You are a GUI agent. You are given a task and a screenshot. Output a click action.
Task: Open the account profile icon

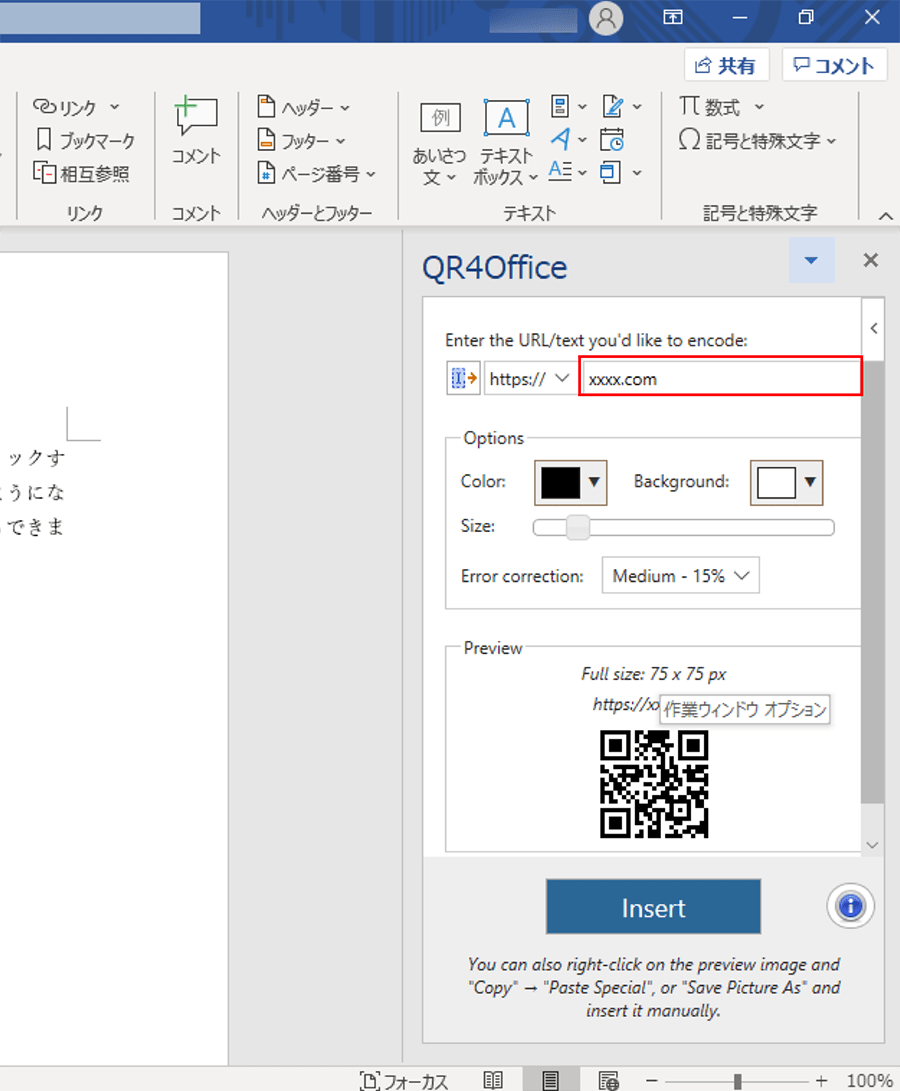[x=606, y=18]
